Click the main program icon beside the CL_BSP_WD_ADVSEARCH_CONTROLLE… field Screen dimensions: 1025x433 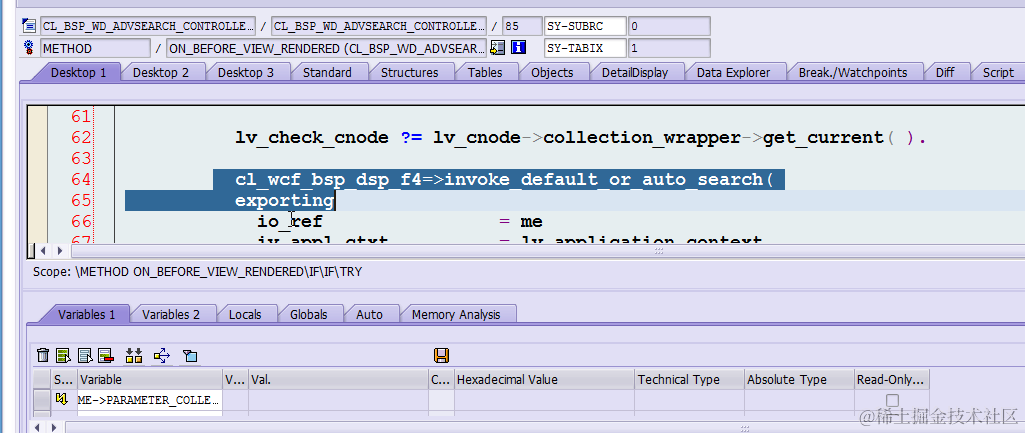[x=29, y=26]
